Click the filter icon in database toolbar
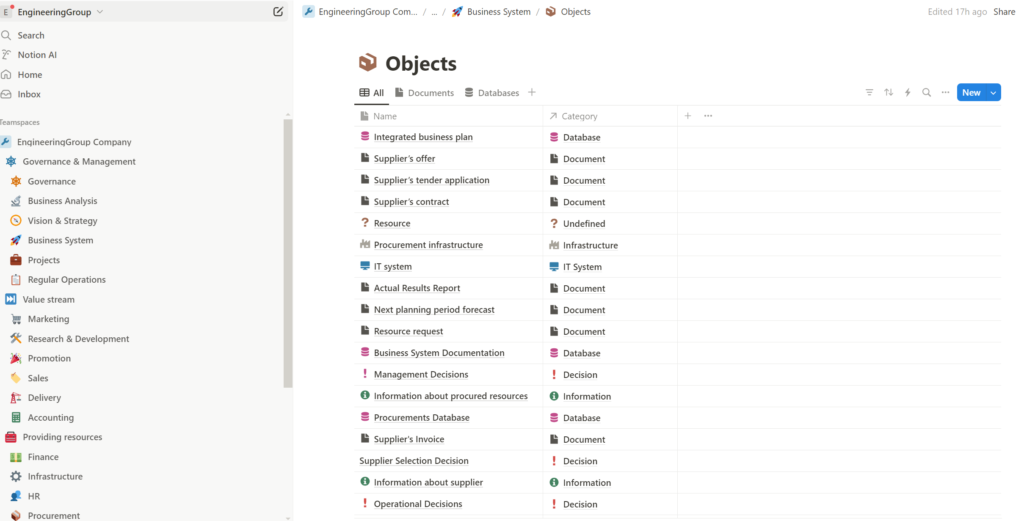 869,93
